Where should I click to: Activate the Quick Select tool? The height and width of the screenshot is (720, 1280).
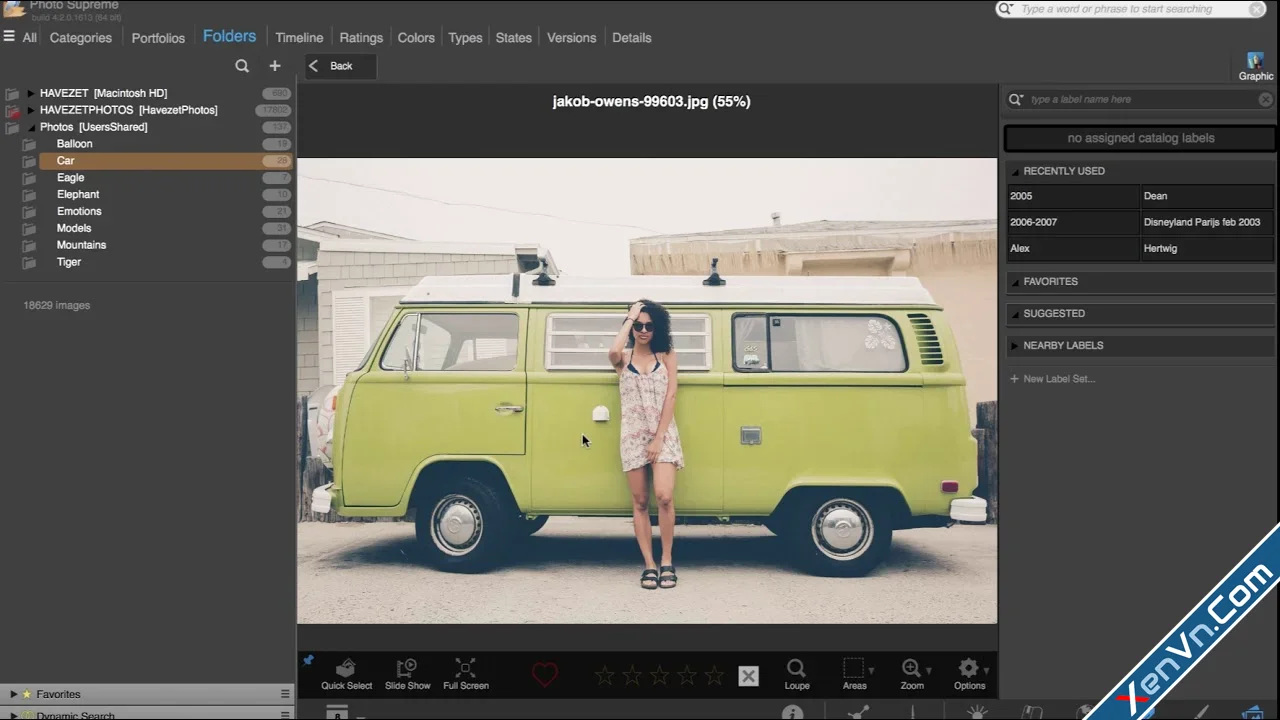pos(346,675)
